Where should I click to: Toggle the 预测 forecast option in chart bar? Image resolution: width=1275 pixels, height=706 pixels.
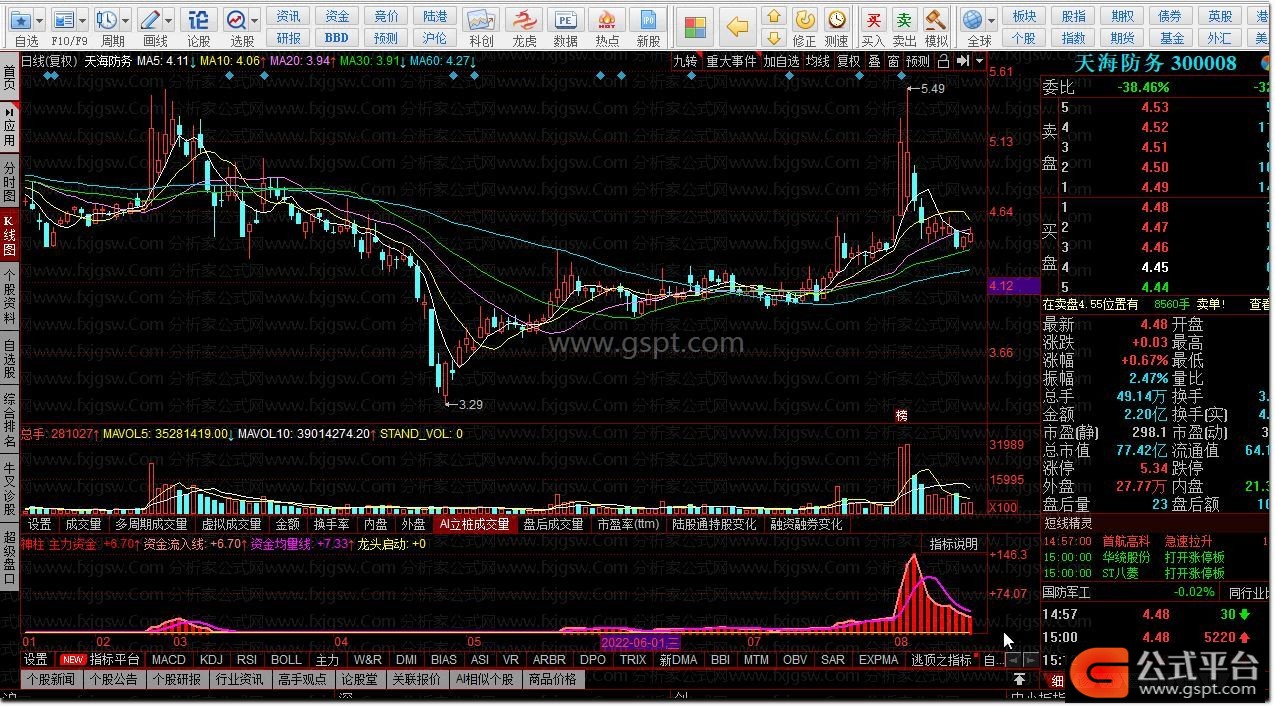(918, 61)
